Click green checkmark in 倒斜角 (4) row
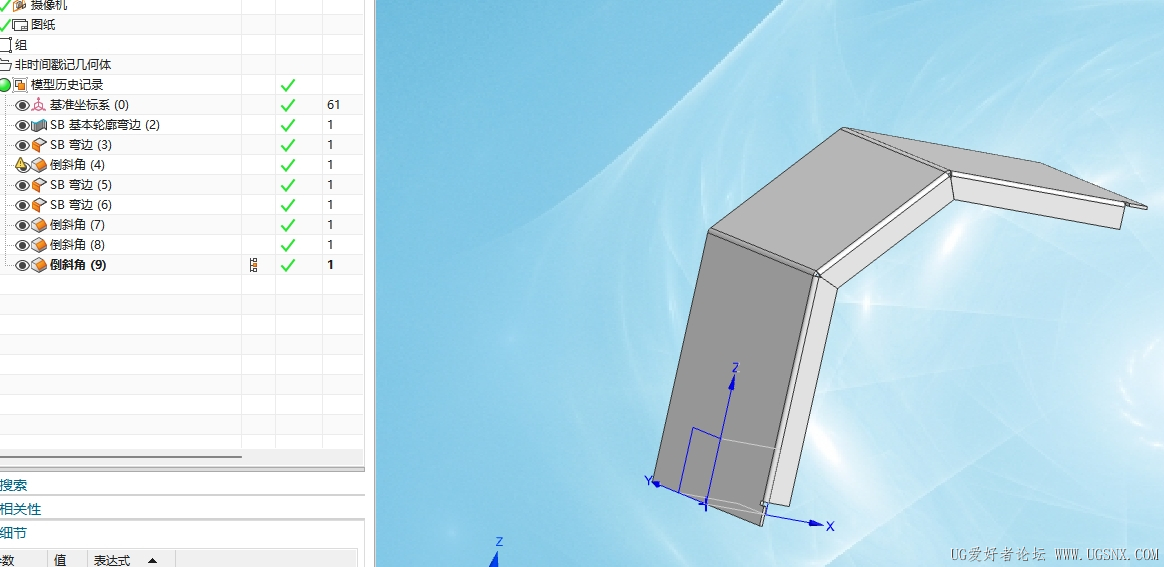Image resolution: width=1164 pixels, height=567 pixels. [x=288, y=165]
